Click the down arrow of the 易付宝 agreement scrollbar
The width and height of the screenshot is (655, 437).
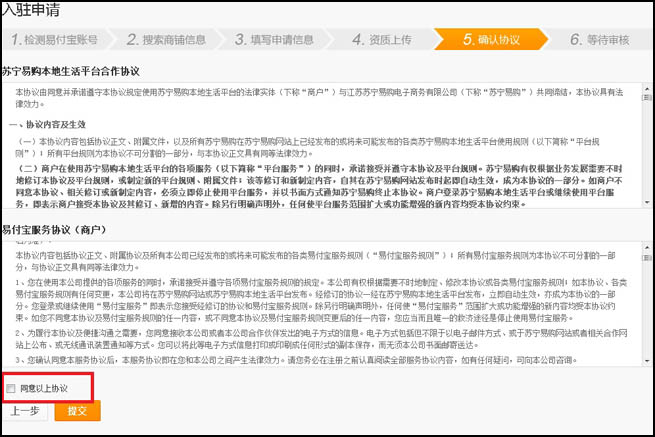coord(647,361)
